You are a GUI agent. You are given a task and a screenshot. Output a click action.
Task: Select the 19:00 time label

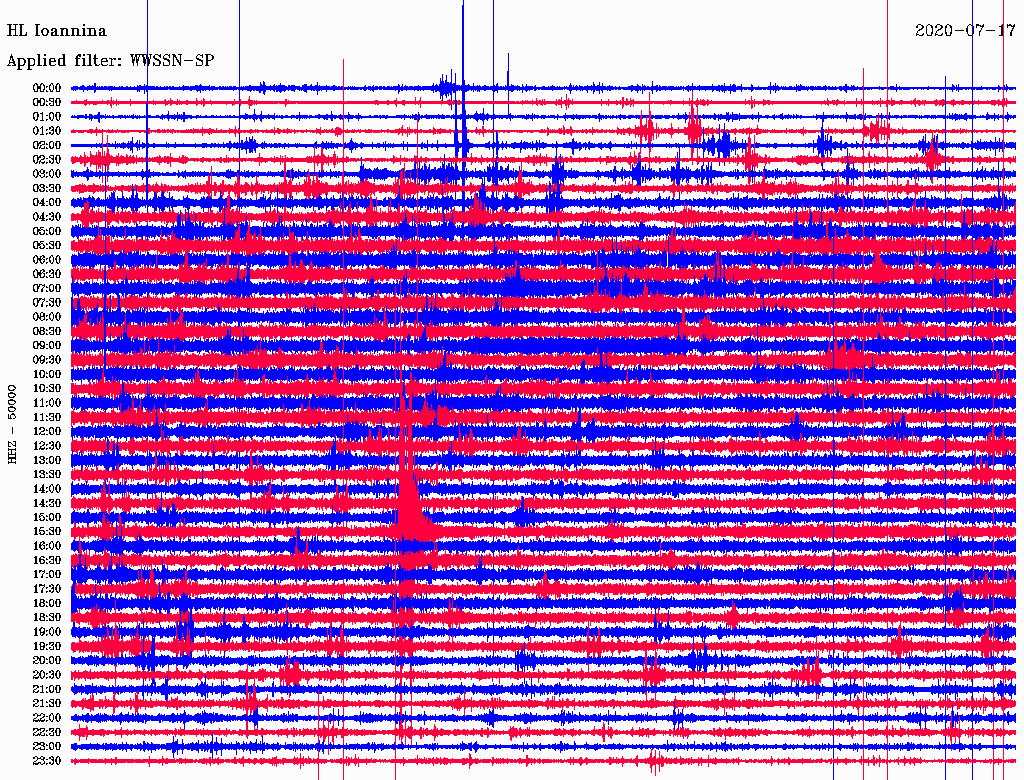tap(47, 632)
